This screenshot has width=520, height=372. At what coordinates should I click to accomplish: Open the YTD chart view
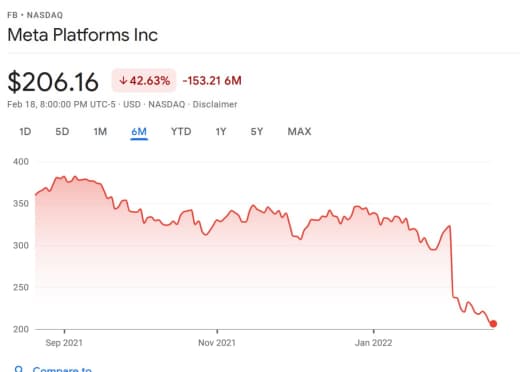tap(181, 132)
